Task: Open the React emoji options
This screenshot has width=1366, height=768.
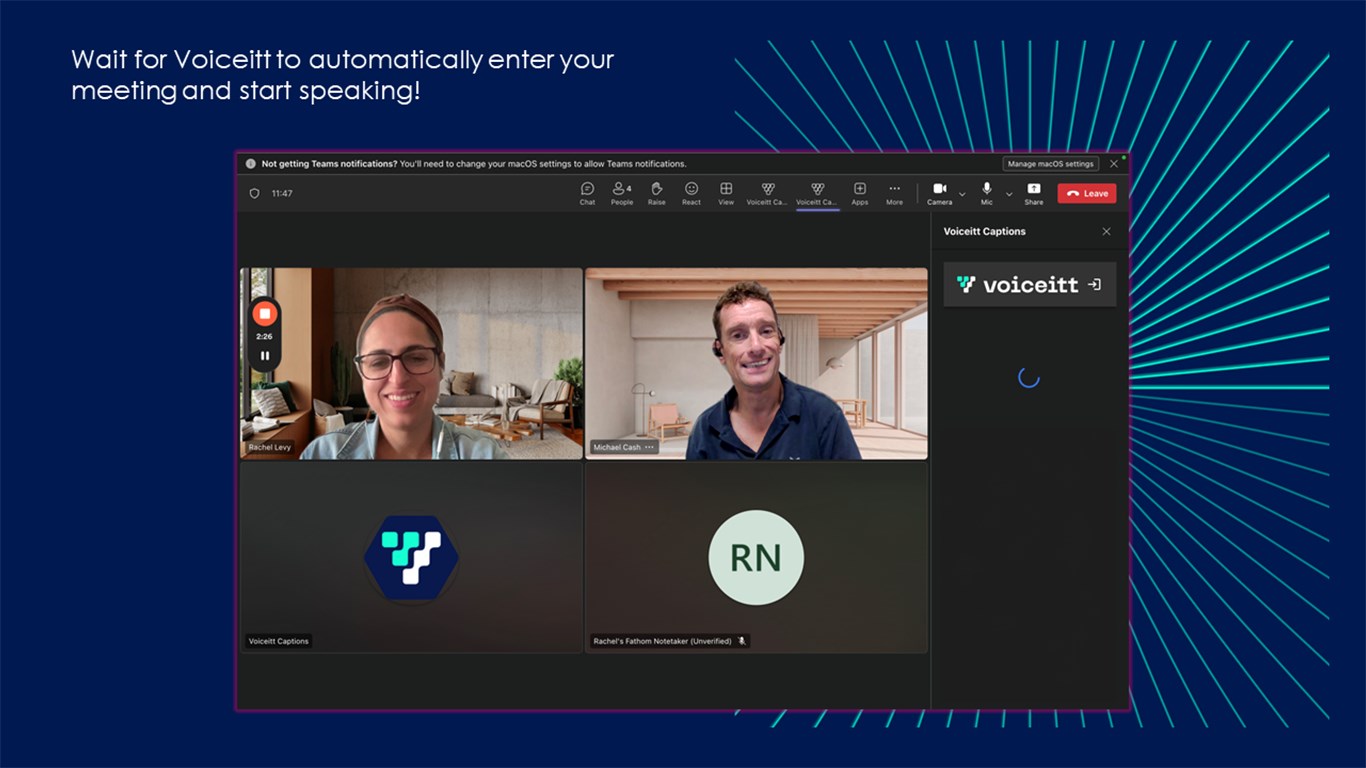Action: pyautogui.click(x=691, y=193)
